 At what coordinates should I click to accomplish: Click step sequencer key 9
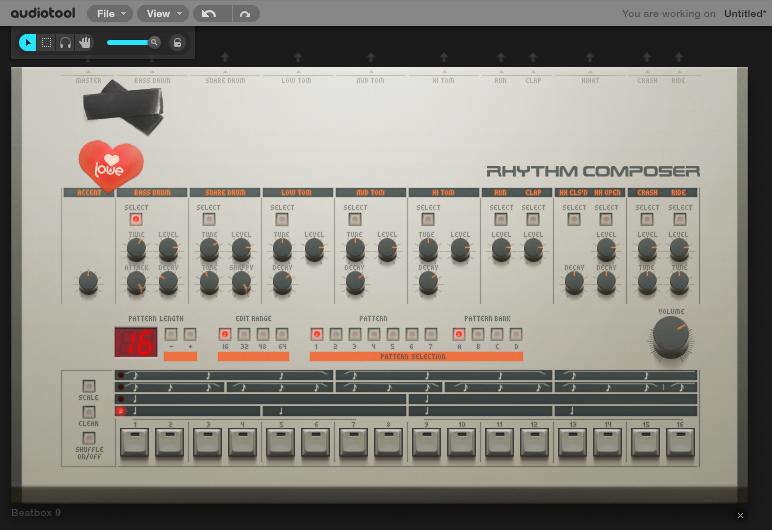point(426,442)
